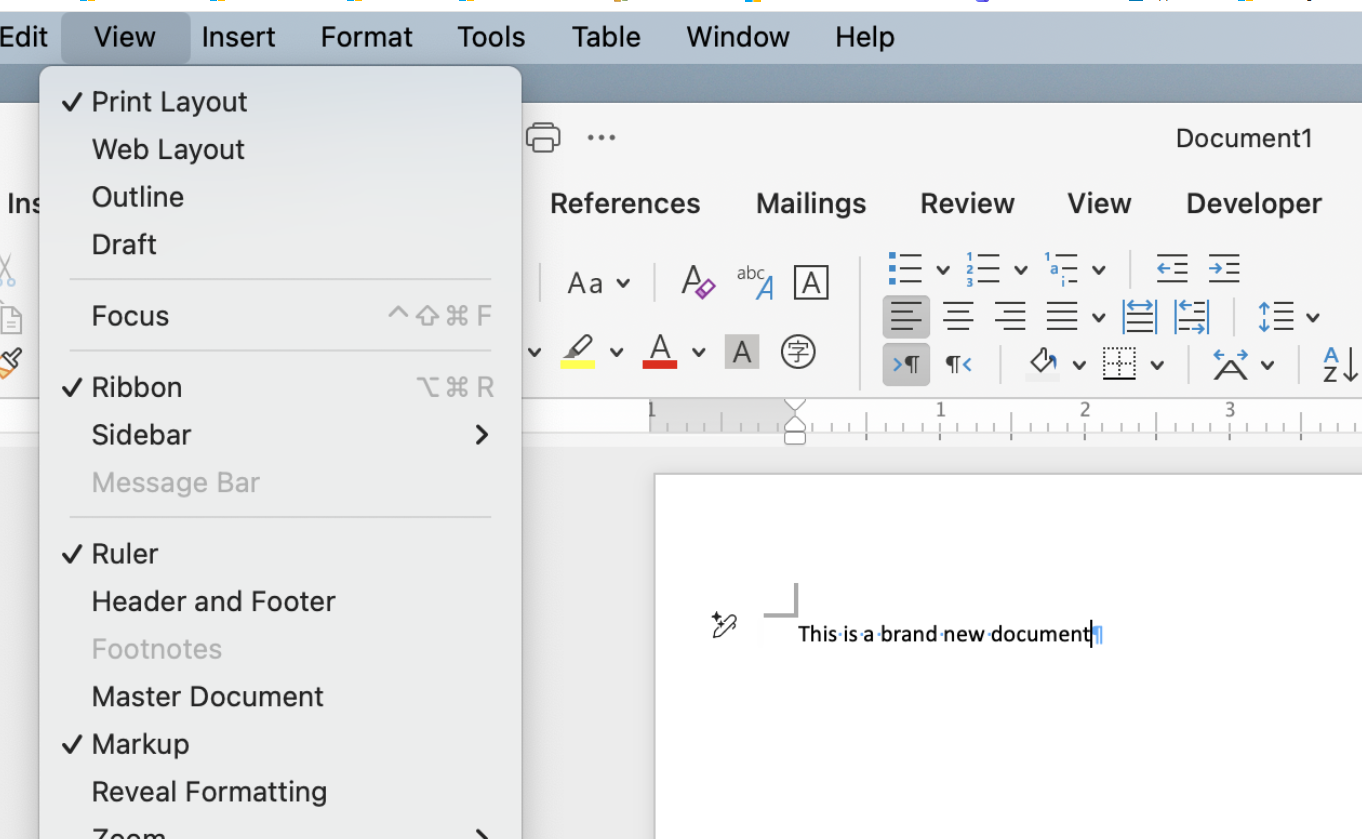Expand the Sidebar submenu

click(x=280, y=435)
